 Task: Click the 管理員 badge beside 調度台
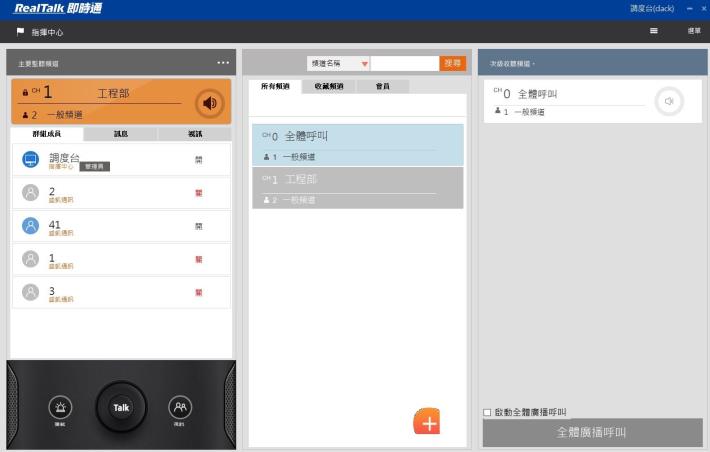pyautogui.click(x=94, y=166)
